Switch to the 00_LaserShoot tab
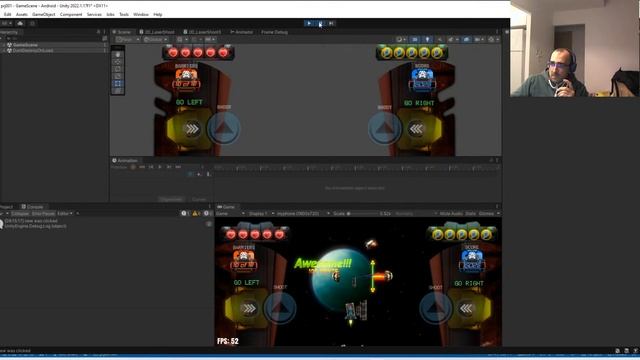 pyautogui.click(x=157, y=32)
